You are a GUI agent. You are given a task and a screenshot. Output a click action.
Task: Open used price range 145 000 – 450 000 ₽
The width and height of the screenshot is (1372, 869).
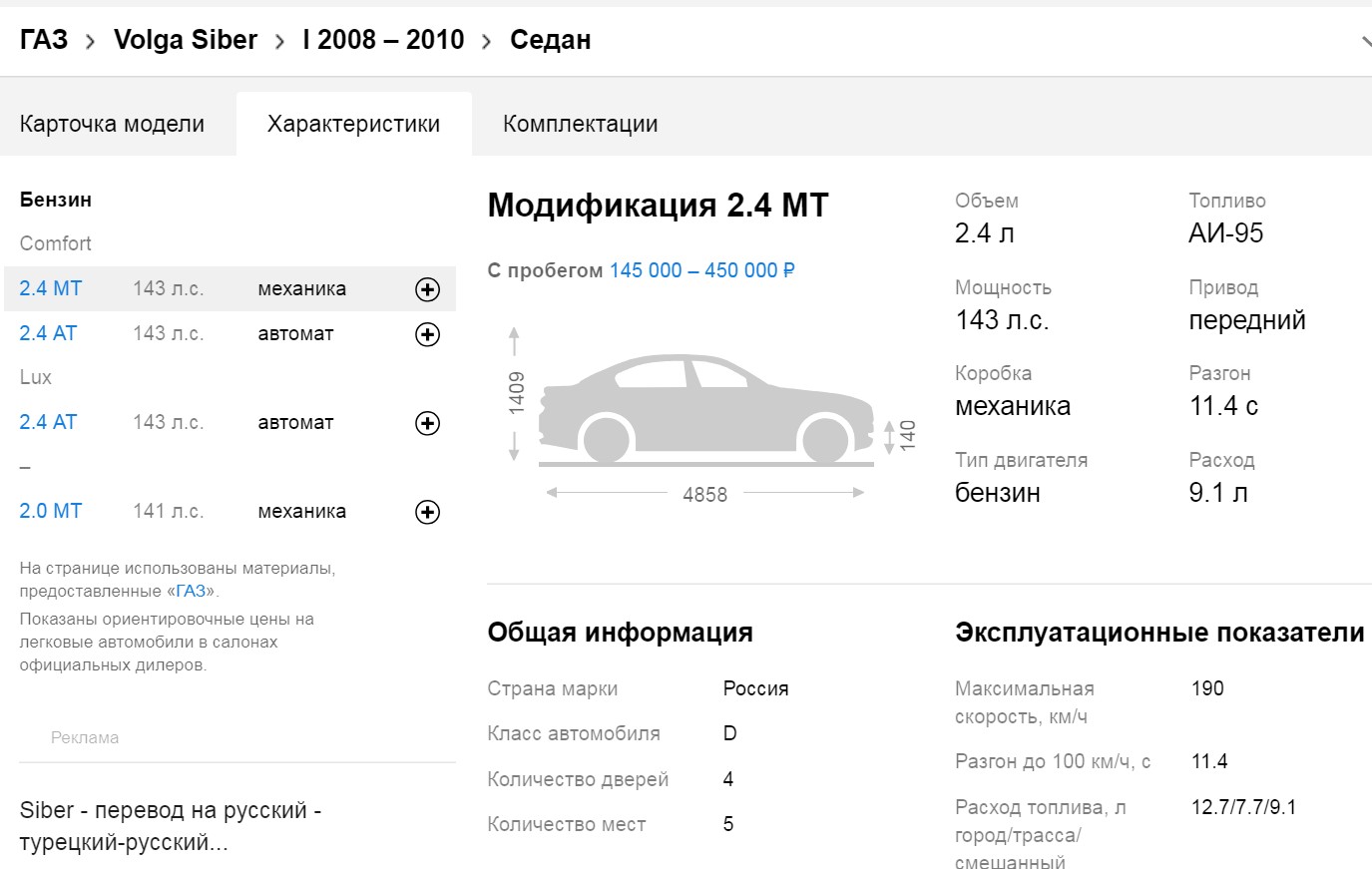(702, 270)
